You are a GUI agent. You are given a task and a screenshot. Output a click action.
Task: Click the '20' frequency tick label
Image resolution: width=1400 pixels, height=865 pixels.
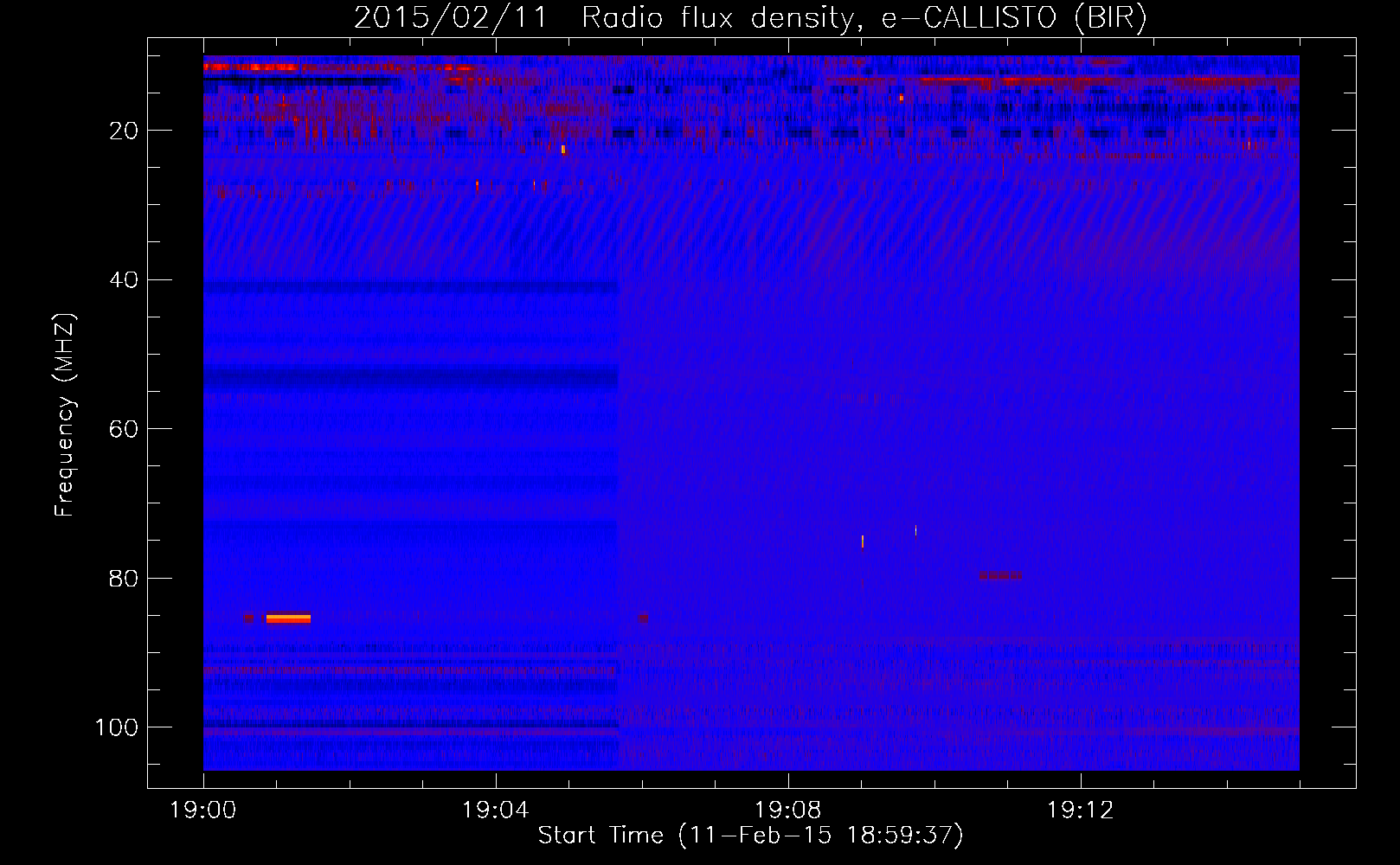click(x=124, y=131)
